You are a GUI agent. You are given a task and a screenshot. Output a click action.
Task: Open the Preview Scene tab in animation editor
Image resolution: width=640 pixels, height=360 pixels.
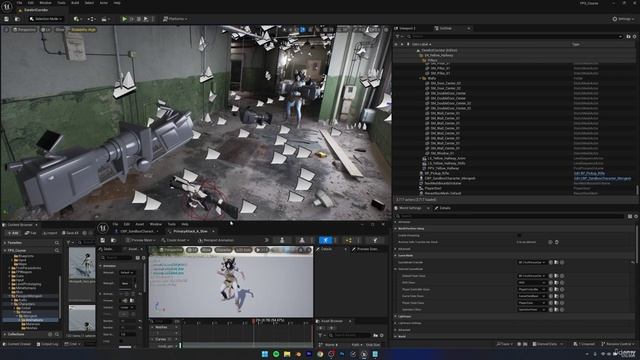pos(365,249)
